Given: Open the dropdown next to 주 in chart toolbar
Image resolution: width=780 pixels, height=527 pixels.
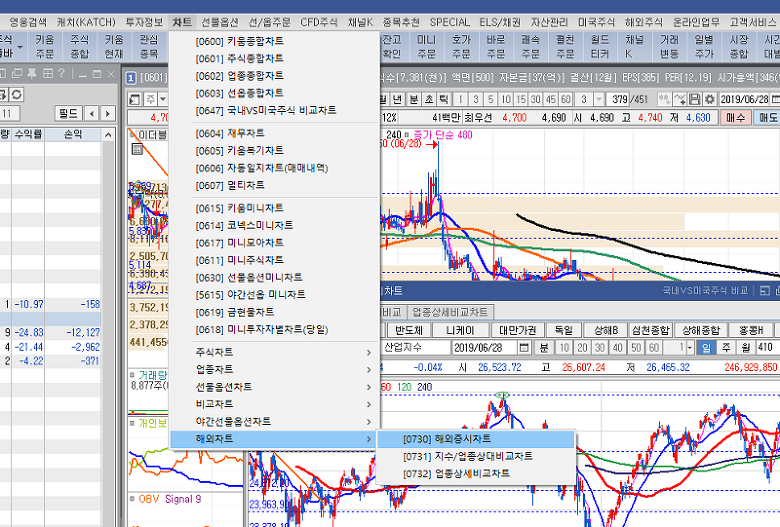Looking at the screenshot, I should [x=163, y=100].
